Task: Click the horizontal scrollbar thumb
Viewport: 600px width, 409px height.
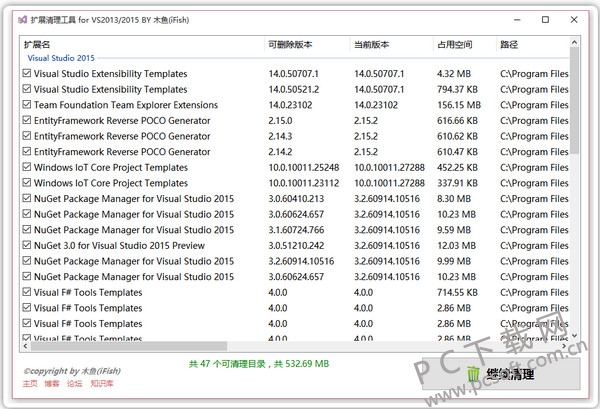Action: [129, 346]
